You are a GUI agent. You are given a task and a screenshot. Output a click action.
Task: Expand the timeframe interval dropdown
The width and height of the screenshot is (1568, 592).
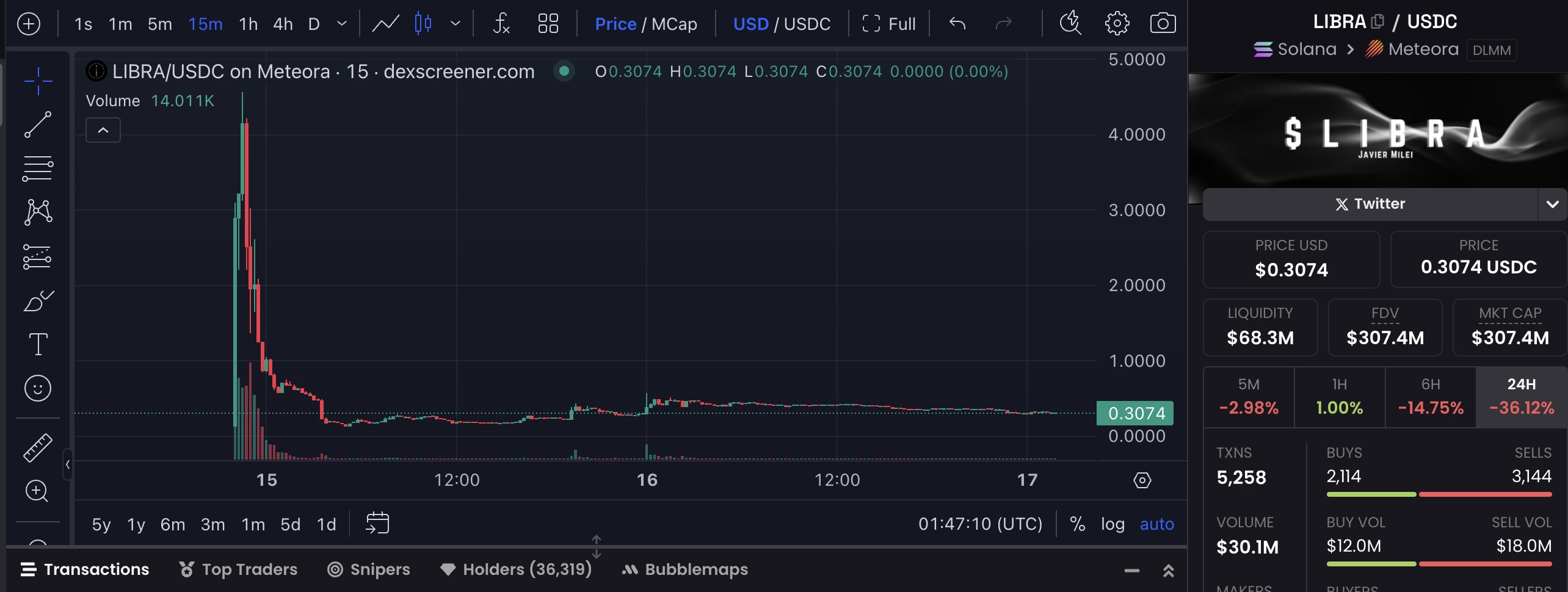(x=342, y=24)
